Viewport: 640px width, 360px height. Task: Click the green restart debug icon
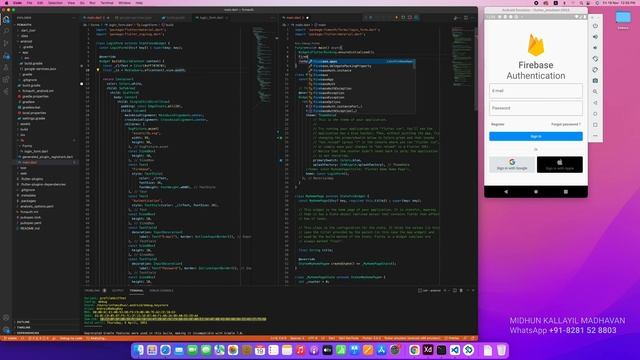[x=403, y=18]
